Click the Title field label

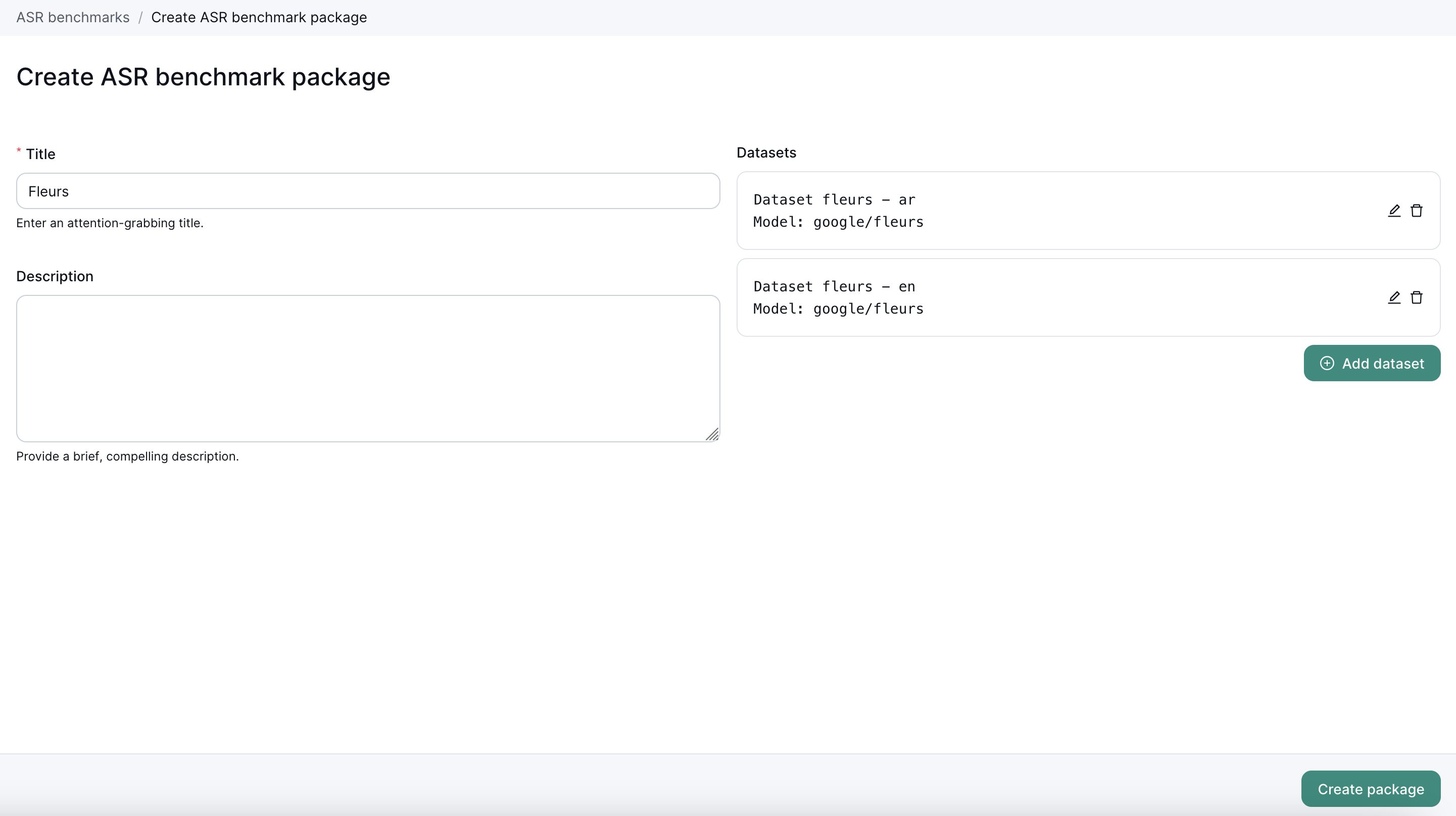coord(41,155)
